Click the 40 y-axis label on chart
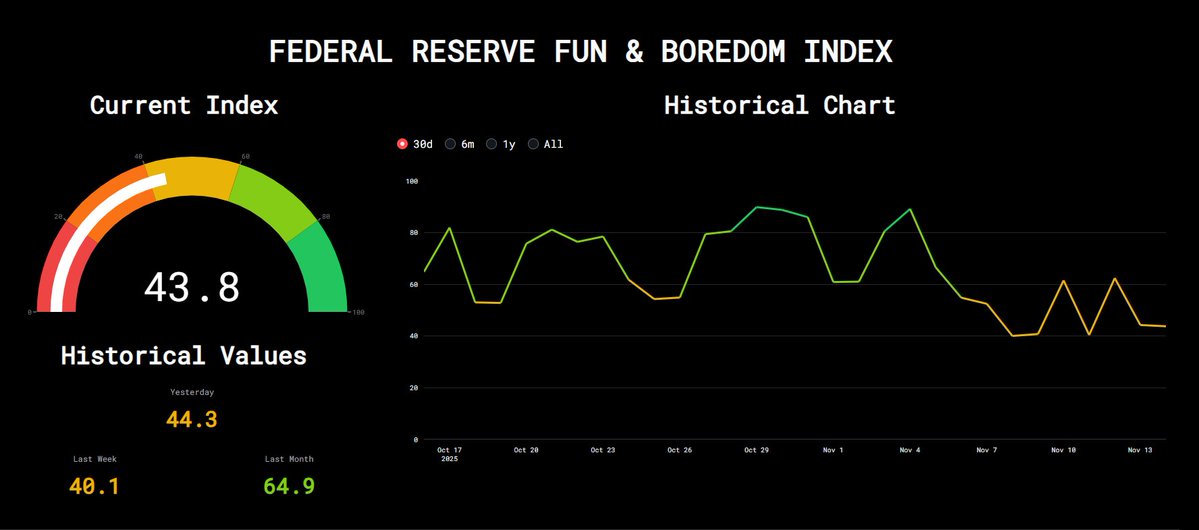This screenshot has height=530, width=1199. point(414,336)
